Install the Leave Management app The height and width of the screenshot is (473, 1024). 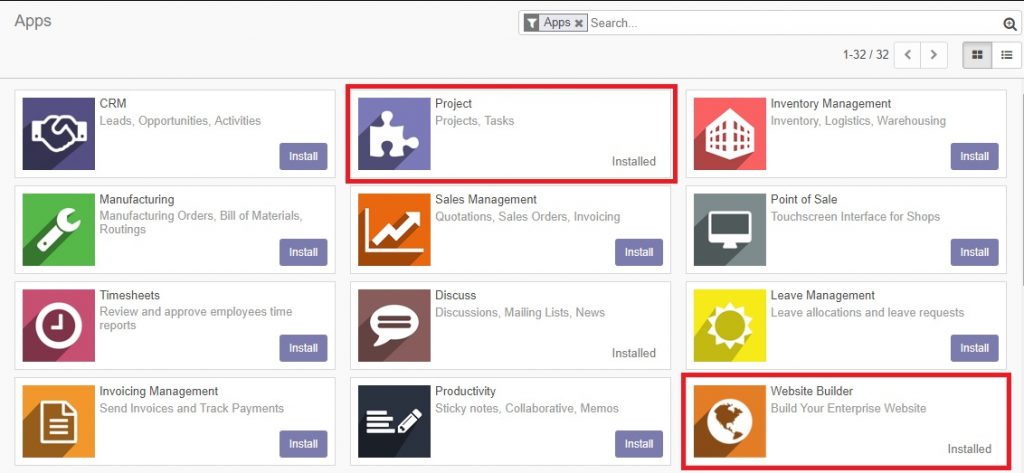click(974, 348)
